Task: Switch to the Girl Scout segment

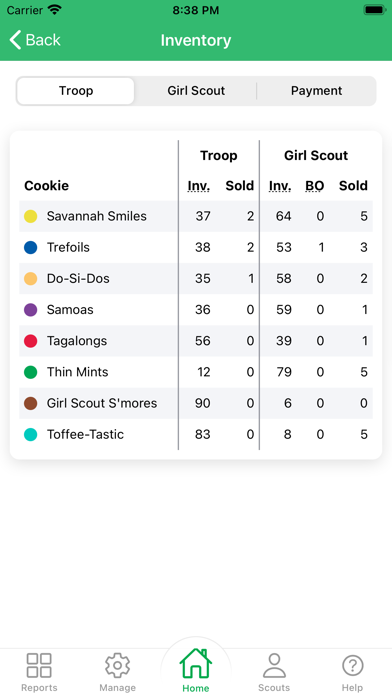Action: click(x=196, y=91)
